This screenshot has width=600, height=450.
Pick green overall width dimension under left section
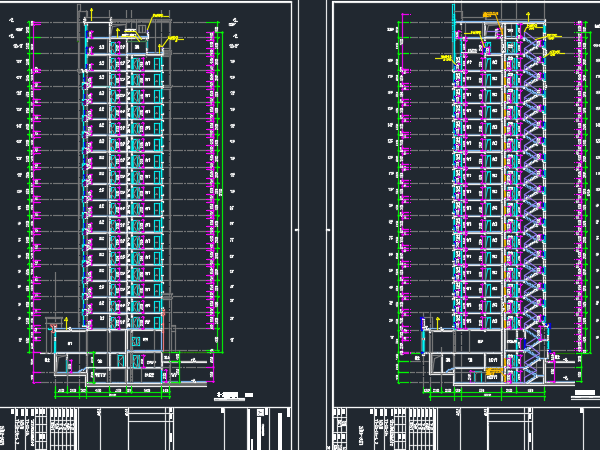112,396
